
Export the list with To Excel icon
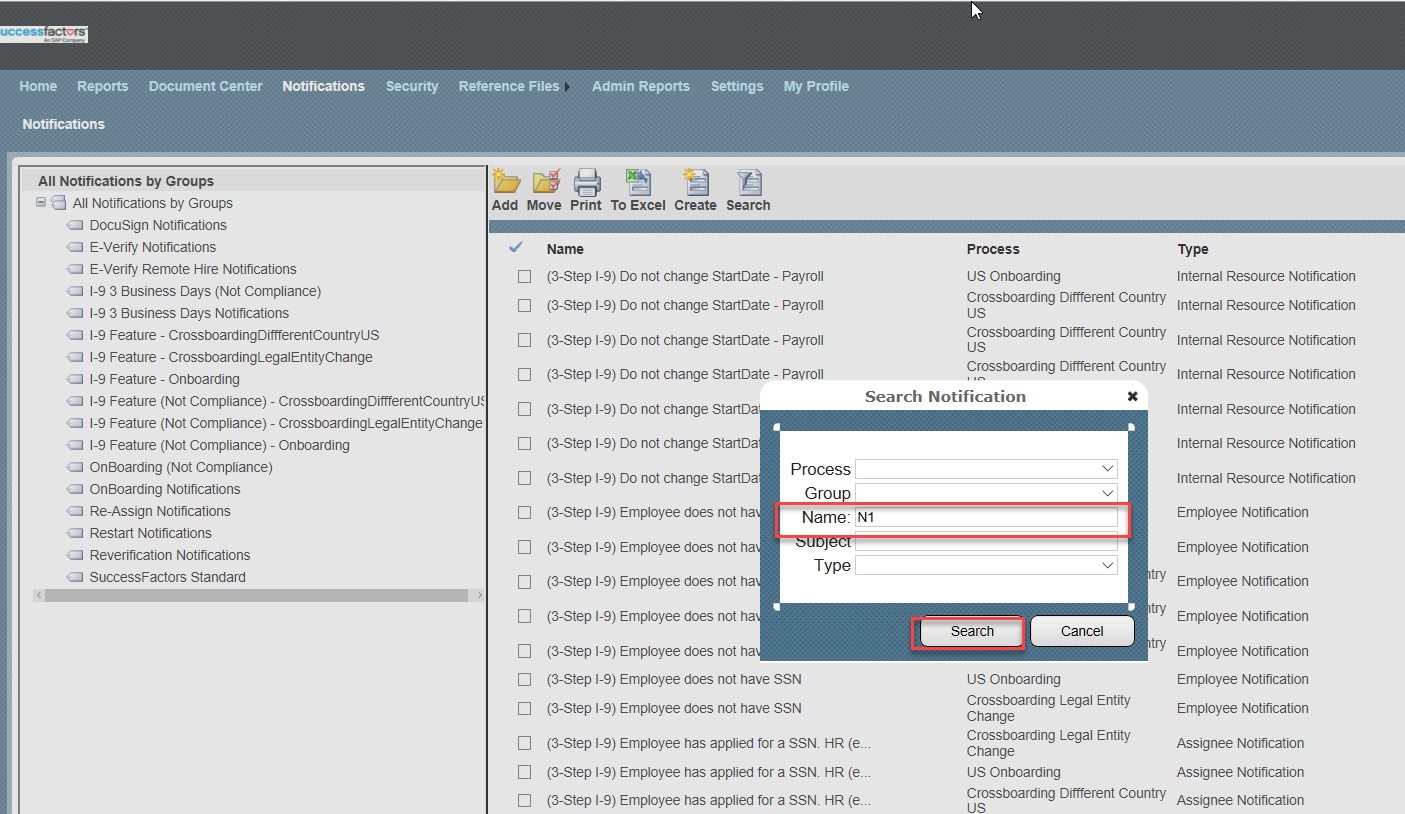[x=638, y=182]
